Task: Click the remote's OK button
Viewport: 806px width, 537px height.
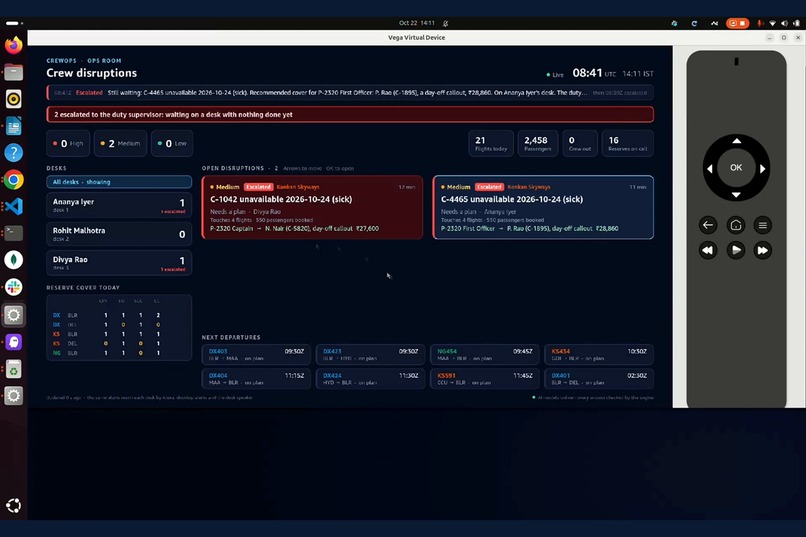Action: (736, 168)
